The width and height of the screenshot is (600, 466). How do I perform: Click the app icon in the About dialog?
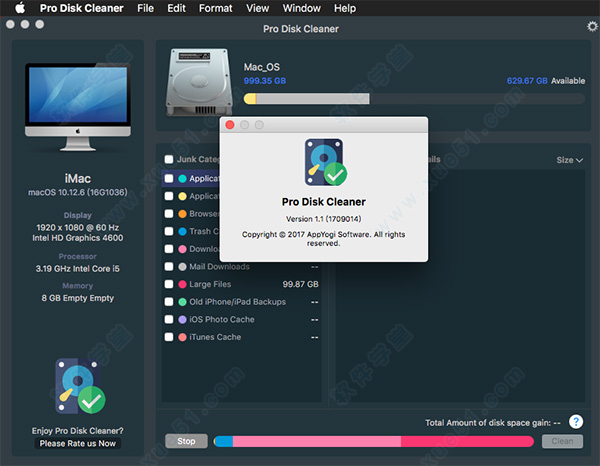(325, 162)
